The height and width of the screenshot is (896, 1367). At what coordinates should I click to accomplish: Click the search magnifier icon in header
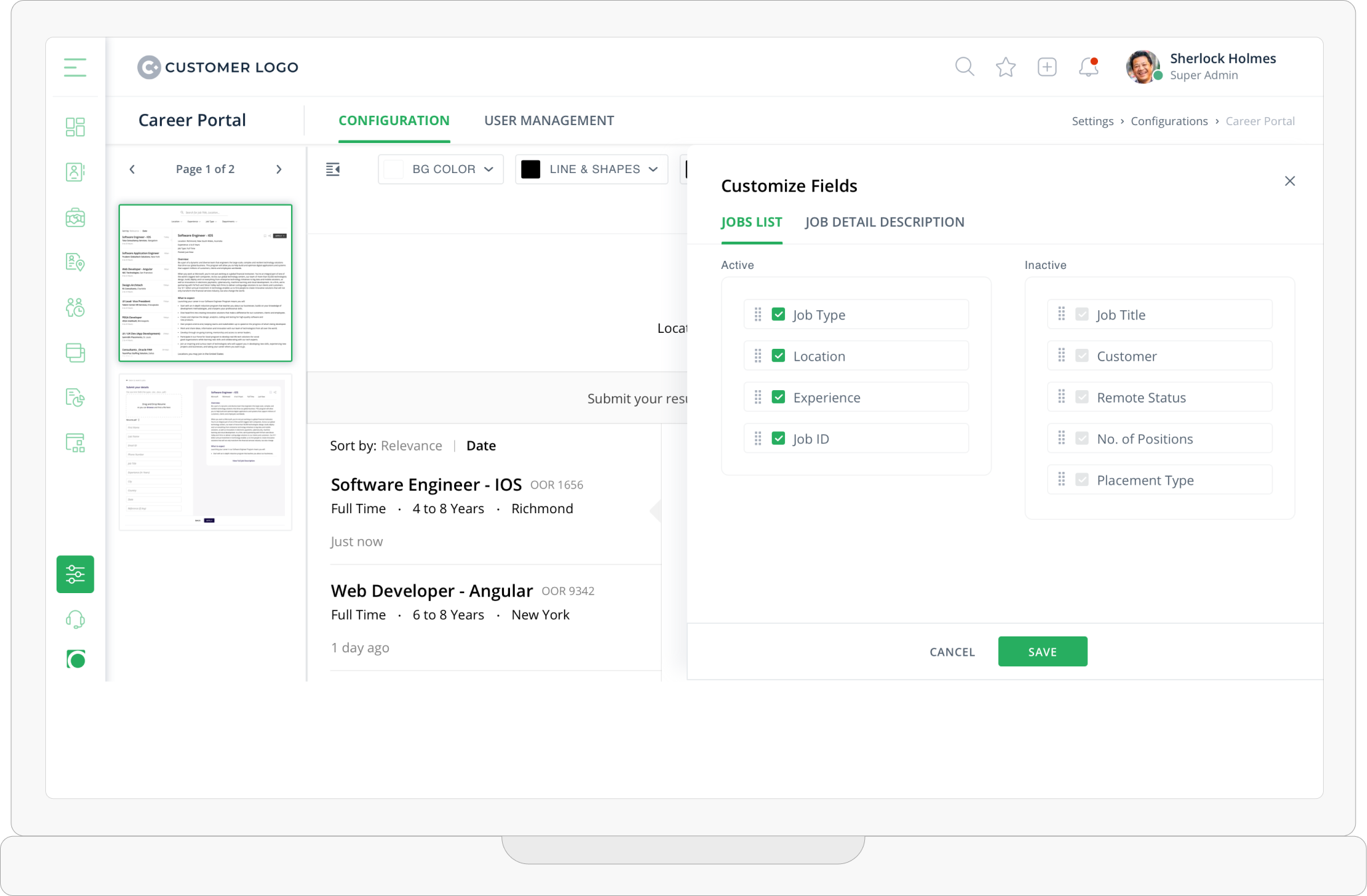(x=964, y=67)
